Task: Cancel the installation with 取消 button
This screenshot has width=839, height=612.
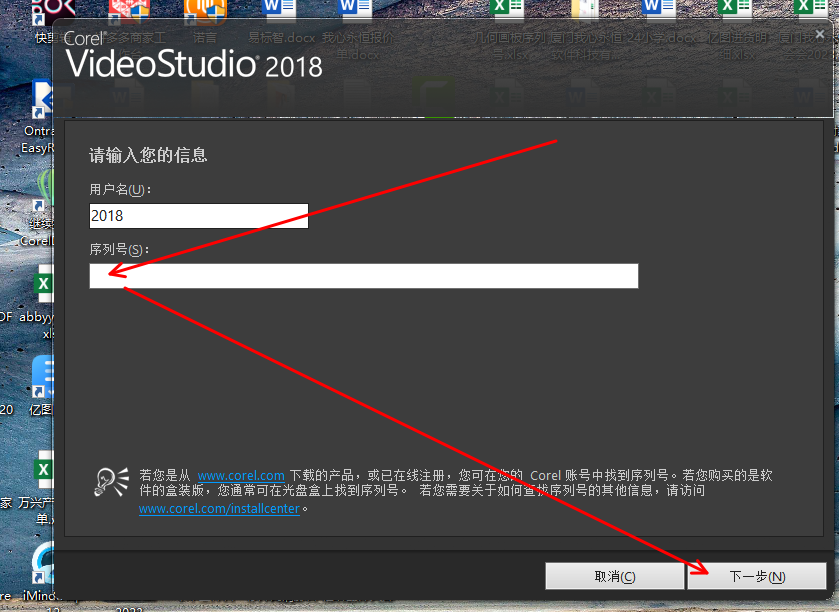Action: (x=615, y=576)
